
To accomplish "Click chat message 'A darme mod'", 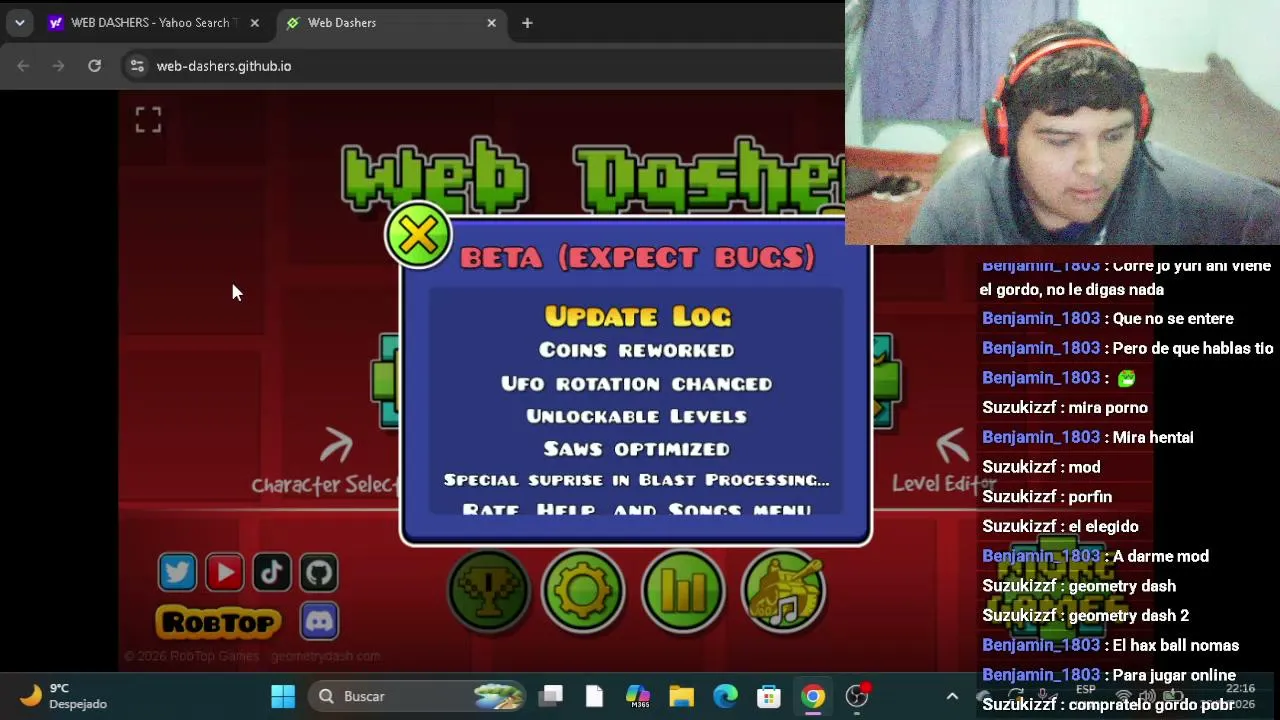I will [x=1161, y=557].
